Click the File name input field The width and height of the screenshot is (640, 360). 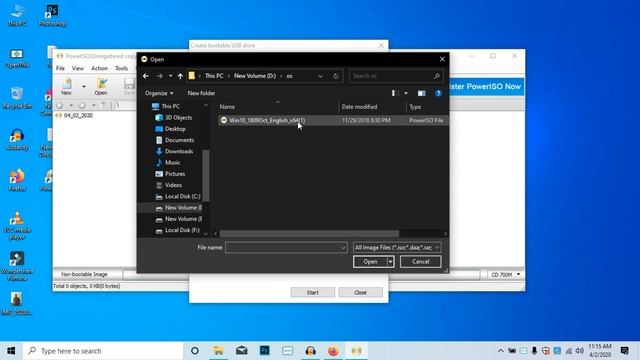[x=282, y=247]
